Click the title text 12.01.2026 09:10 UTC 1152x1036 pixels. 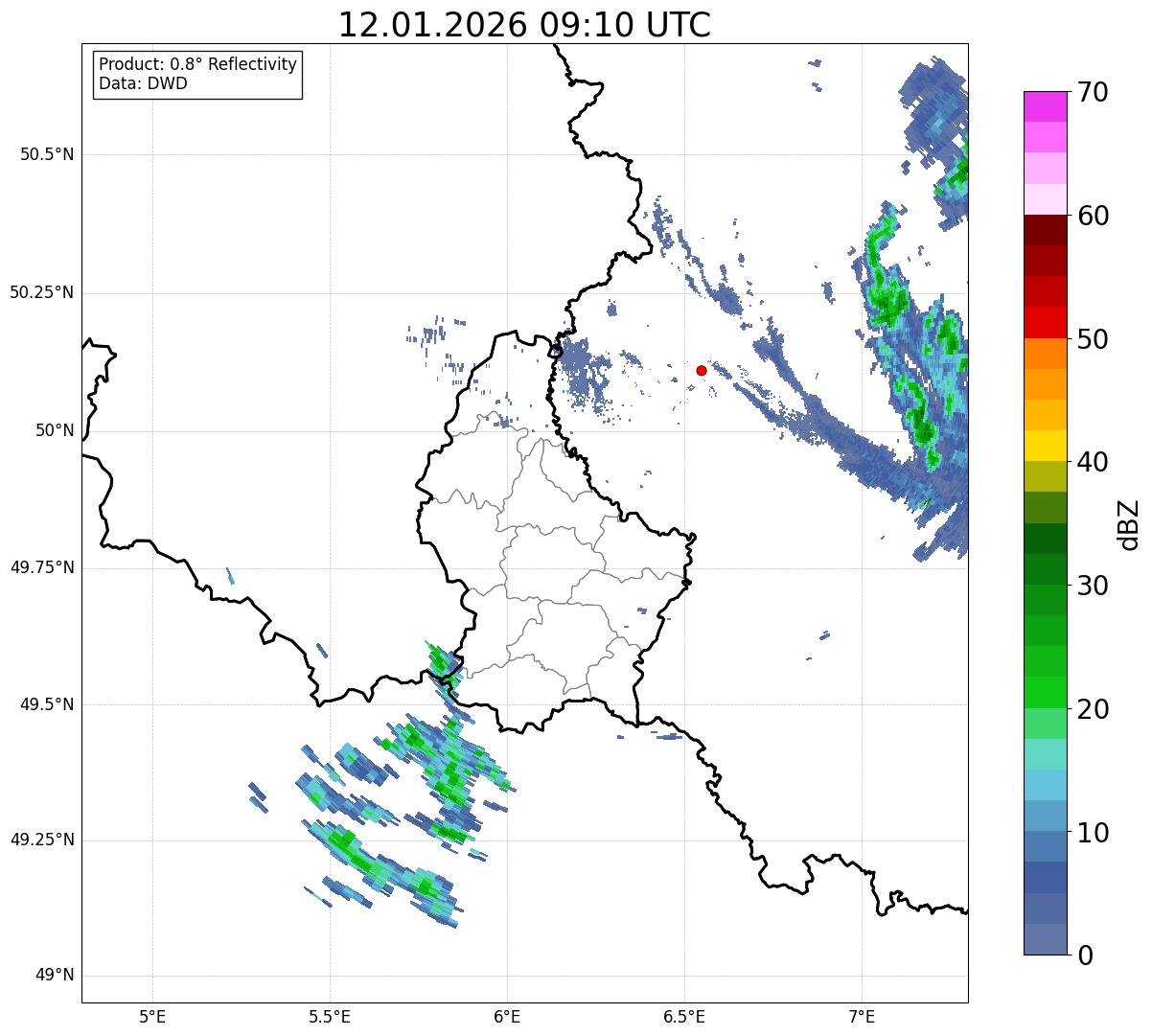(x=524, y=25)
